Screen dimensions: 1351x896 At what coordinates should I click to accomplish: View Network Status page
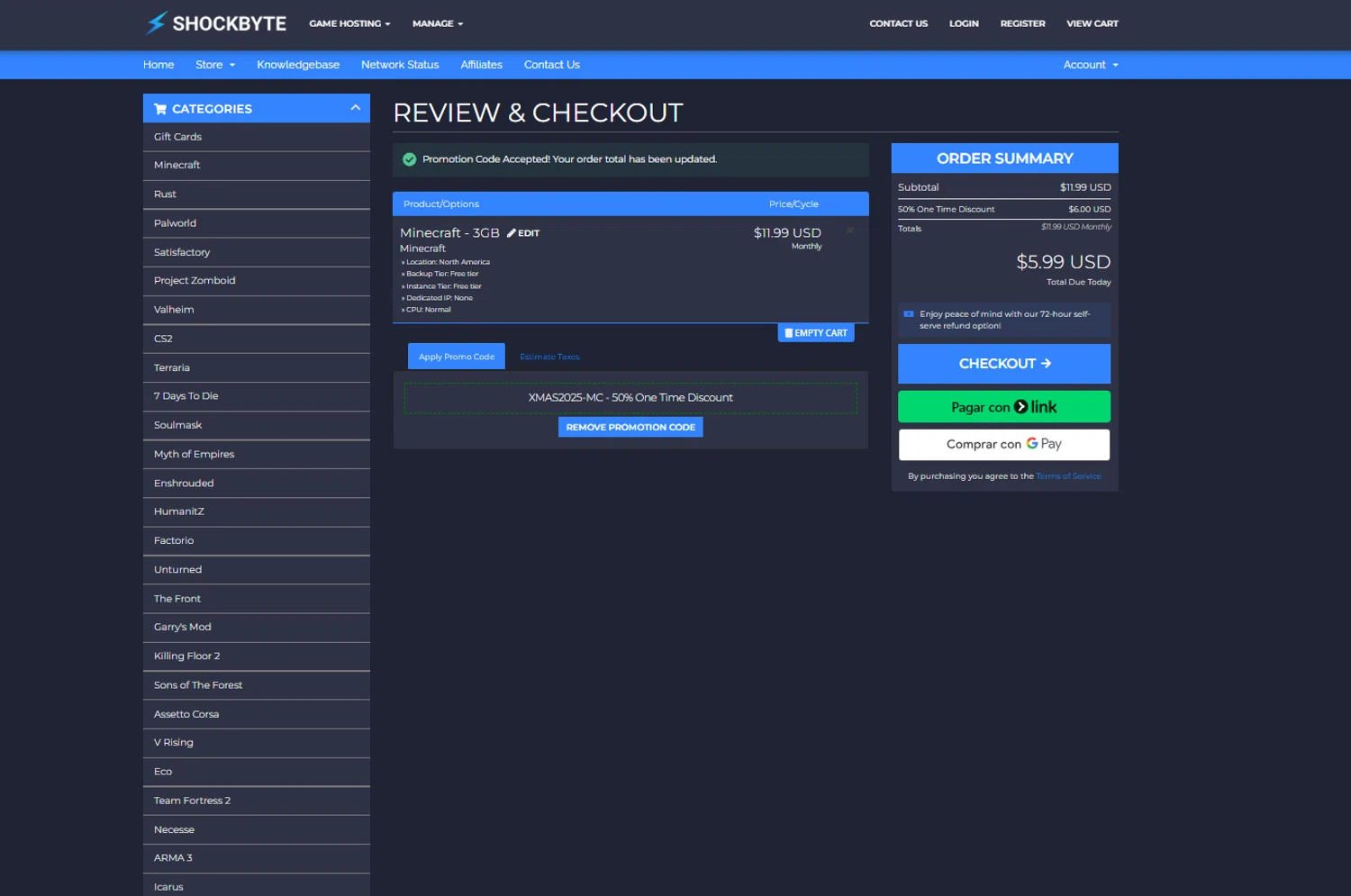[400, 65]
